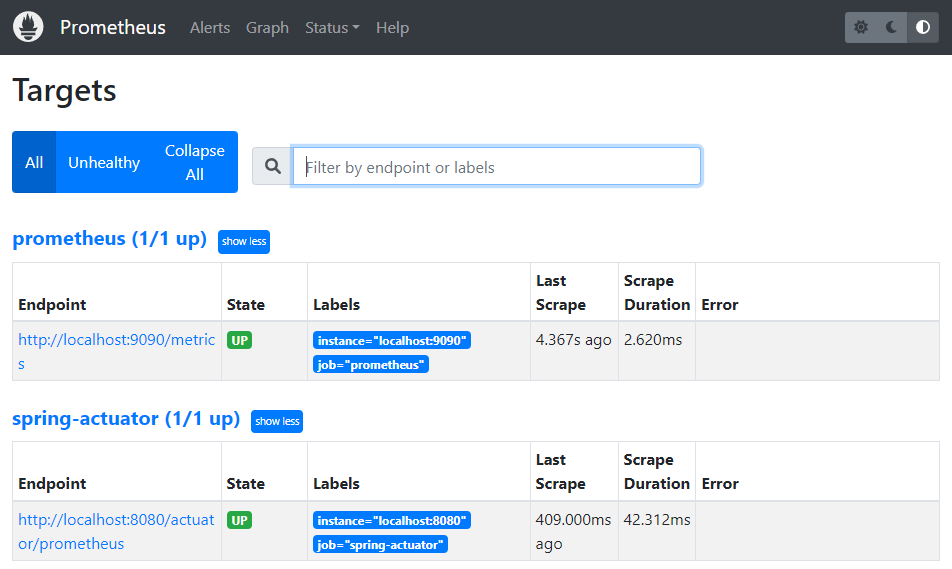Open the Alerts page
Viewport: 952px width, 569px height.
point(209,28)
